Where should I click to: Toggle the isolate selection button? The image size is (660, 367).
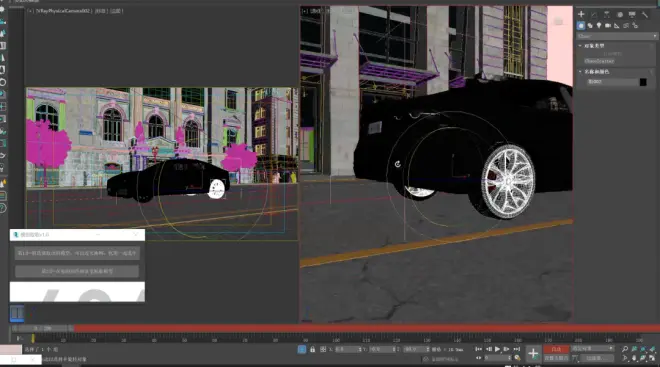click(x=302, y=349)
